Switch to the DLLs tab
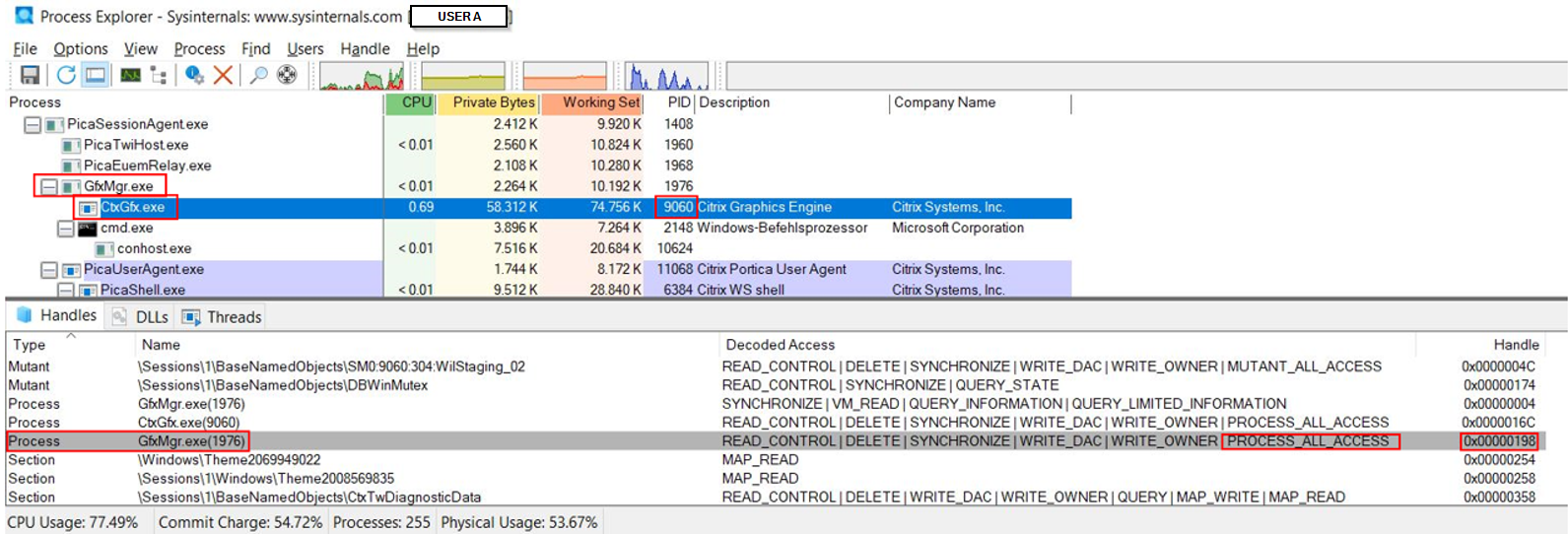Viewport: 1568px width, 535px height. (140, 316)
